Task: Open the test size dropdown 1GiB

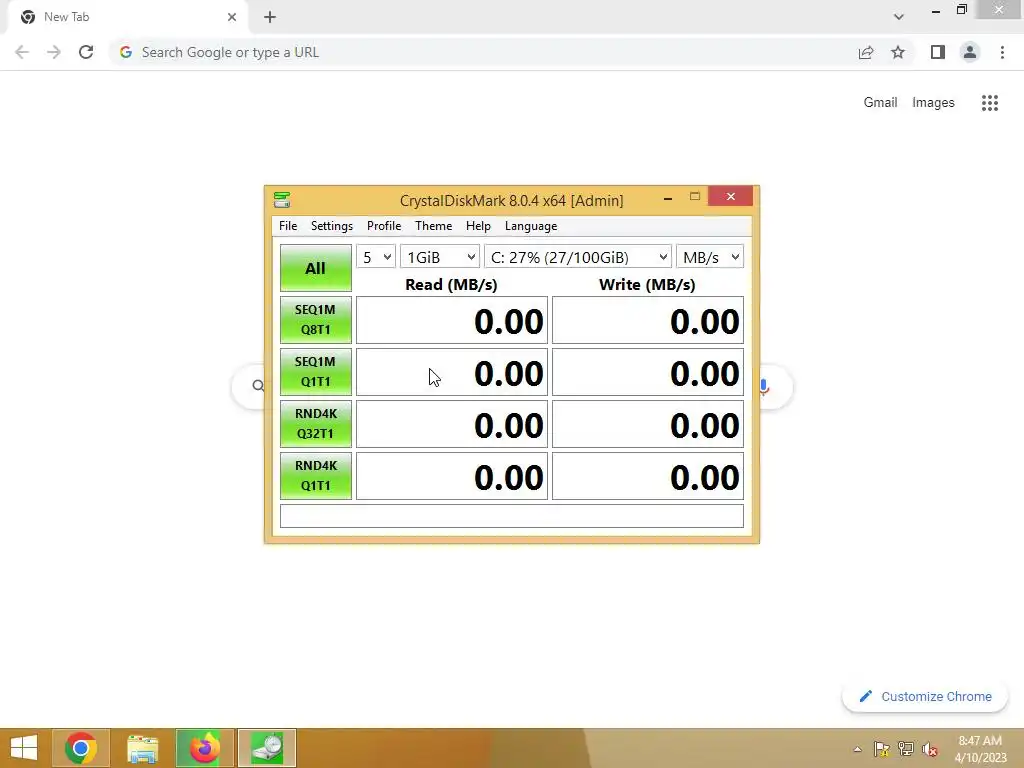Action: pos(440,257)
